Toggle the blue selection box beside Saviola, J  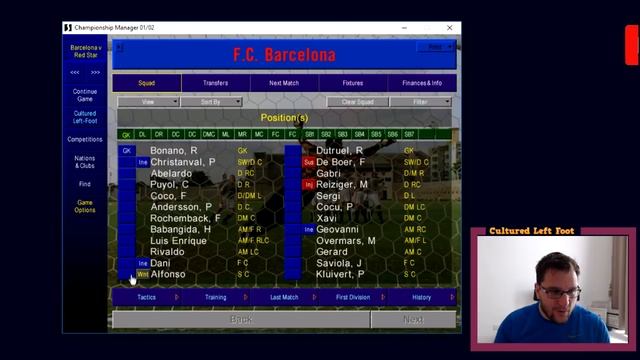pos(293,263)
